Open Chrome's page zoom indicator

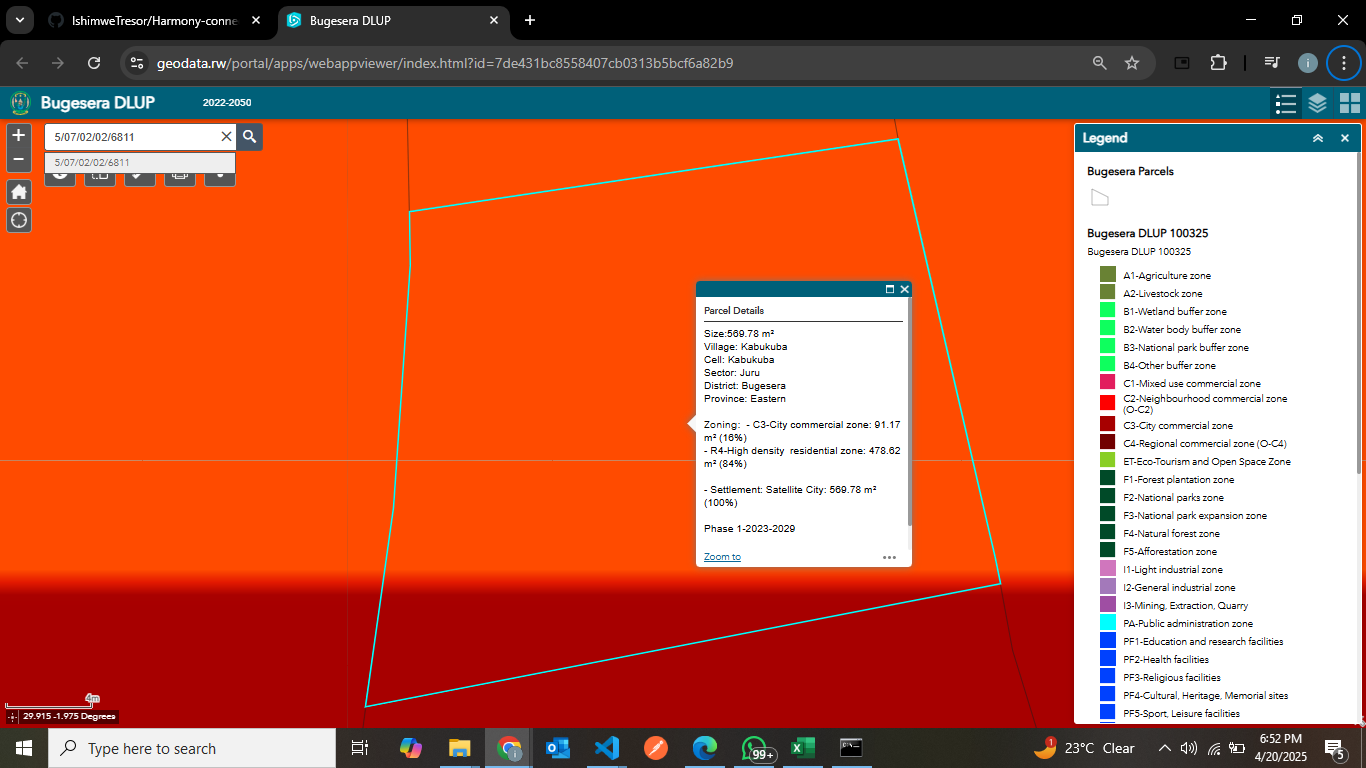click(x=1100, y=63)
